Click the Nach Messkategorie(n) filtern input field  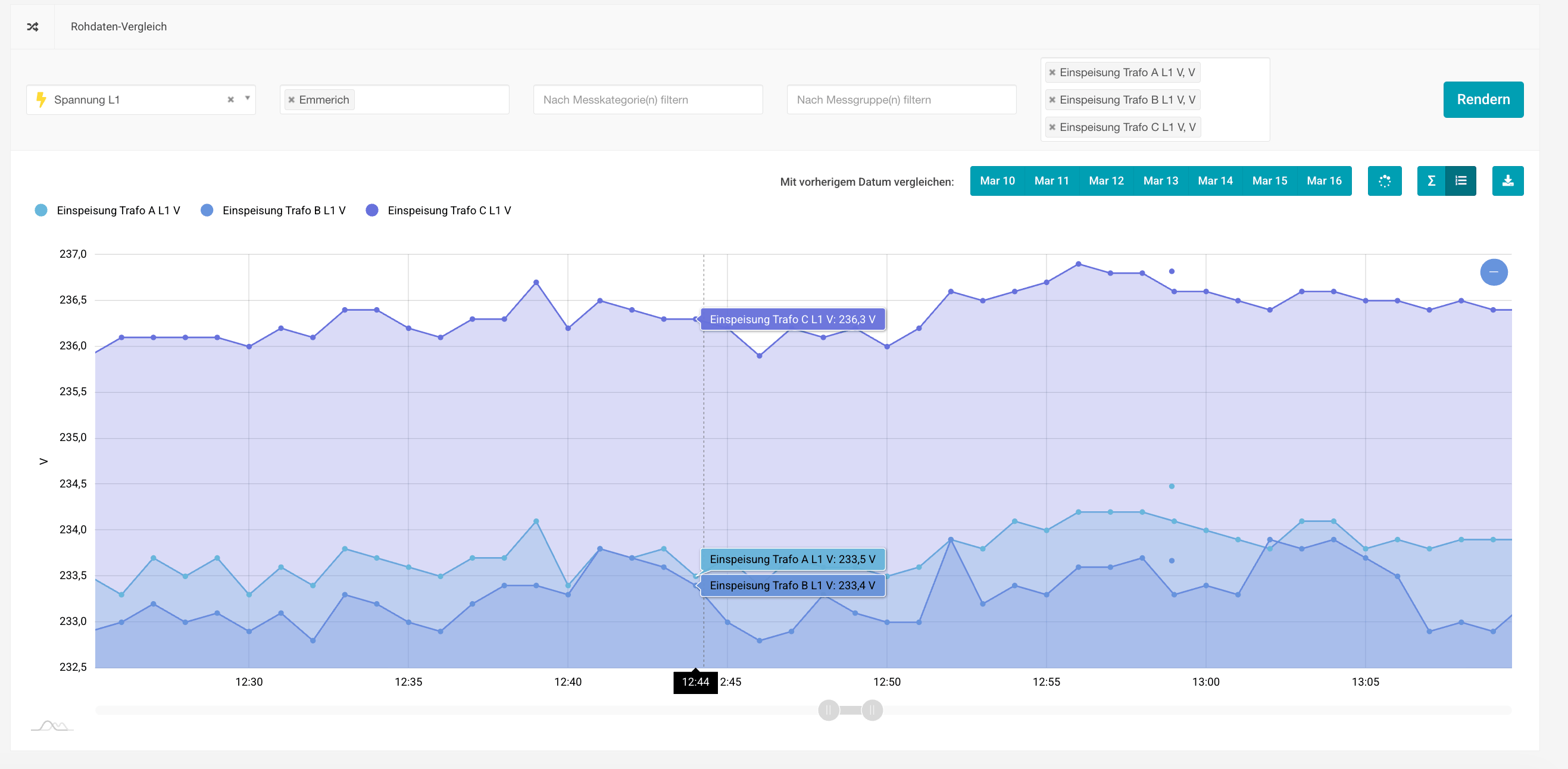click(647, 99)
